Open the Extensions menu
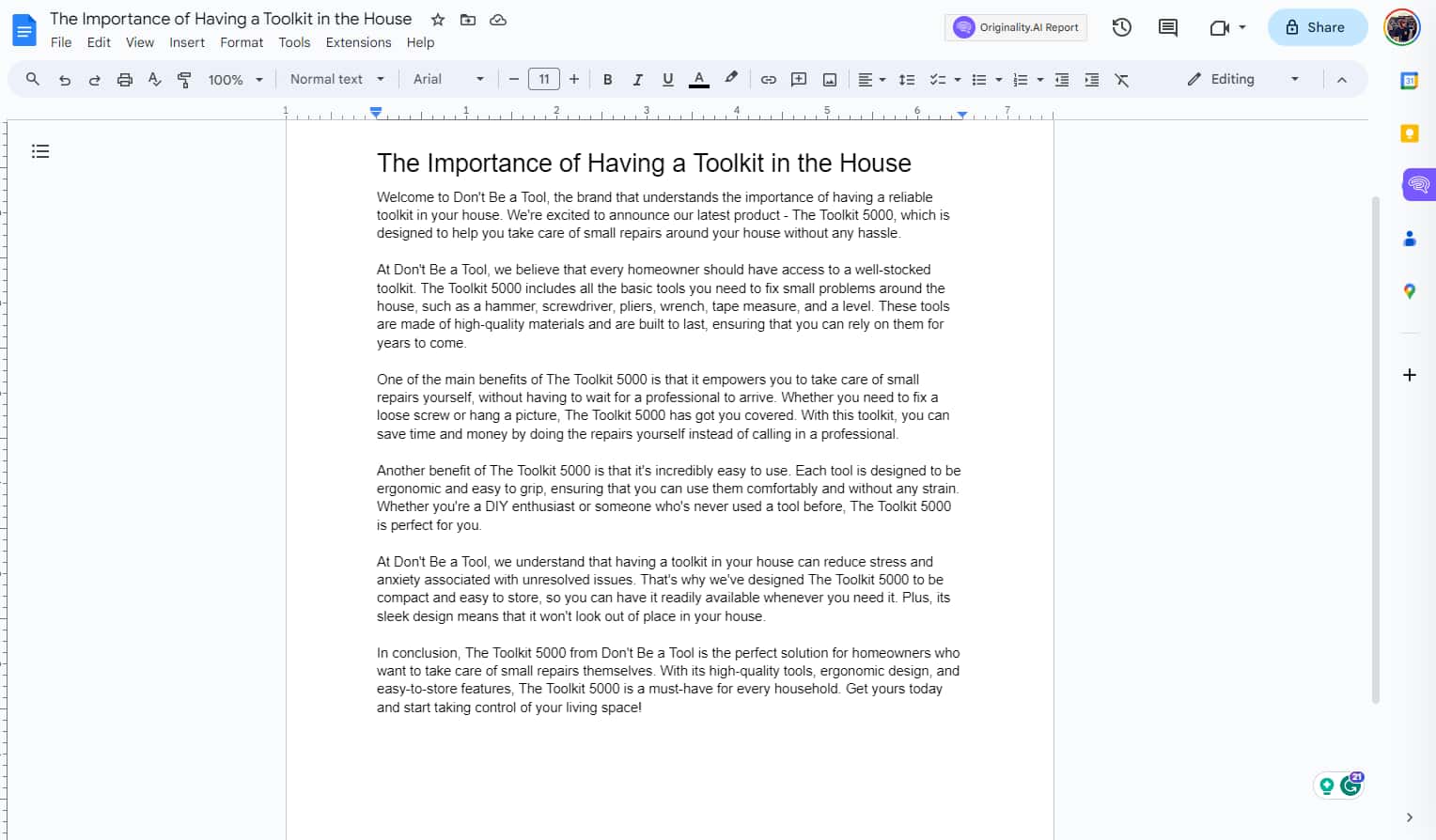 (358, 42)
